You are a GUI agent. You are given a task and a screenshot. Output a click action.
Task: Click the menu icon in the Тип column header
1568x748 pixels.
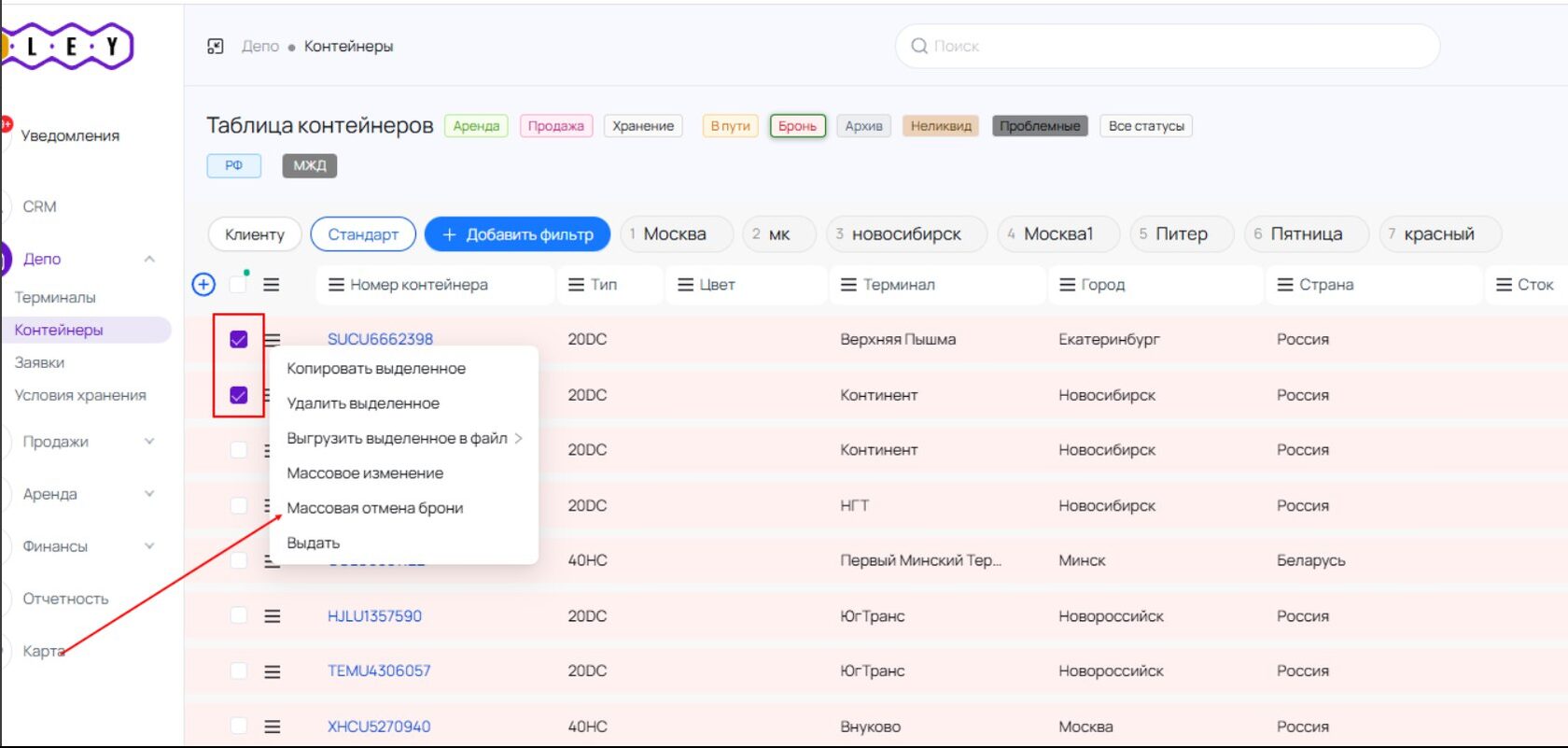point(577,285)
